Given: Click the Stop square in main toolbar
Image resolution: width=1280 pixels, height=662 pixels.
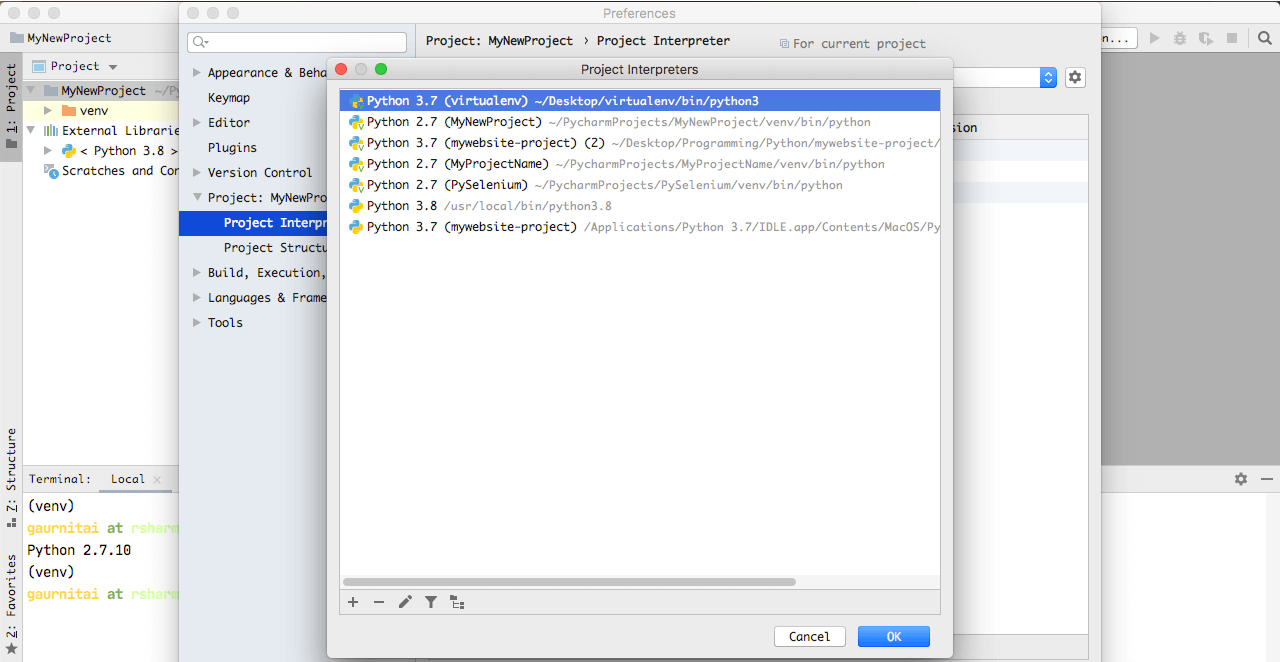Looking at the screenshot, I should [x=1232, y=38].
